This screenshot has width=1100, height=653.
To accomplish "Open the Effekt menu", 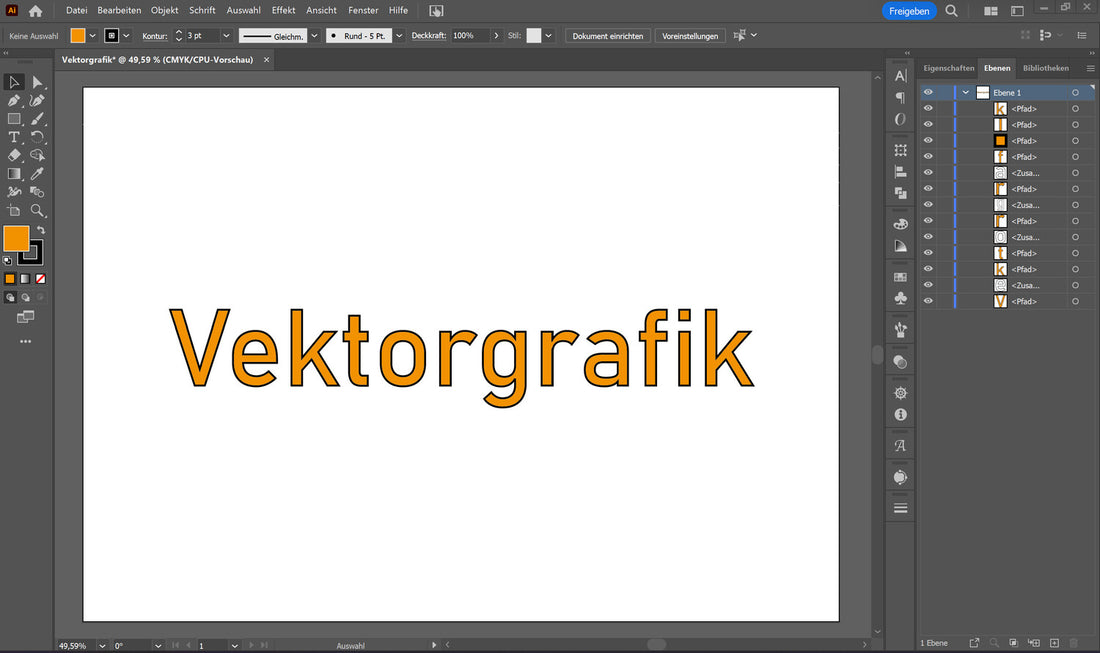I will click(x=283, y=10).
